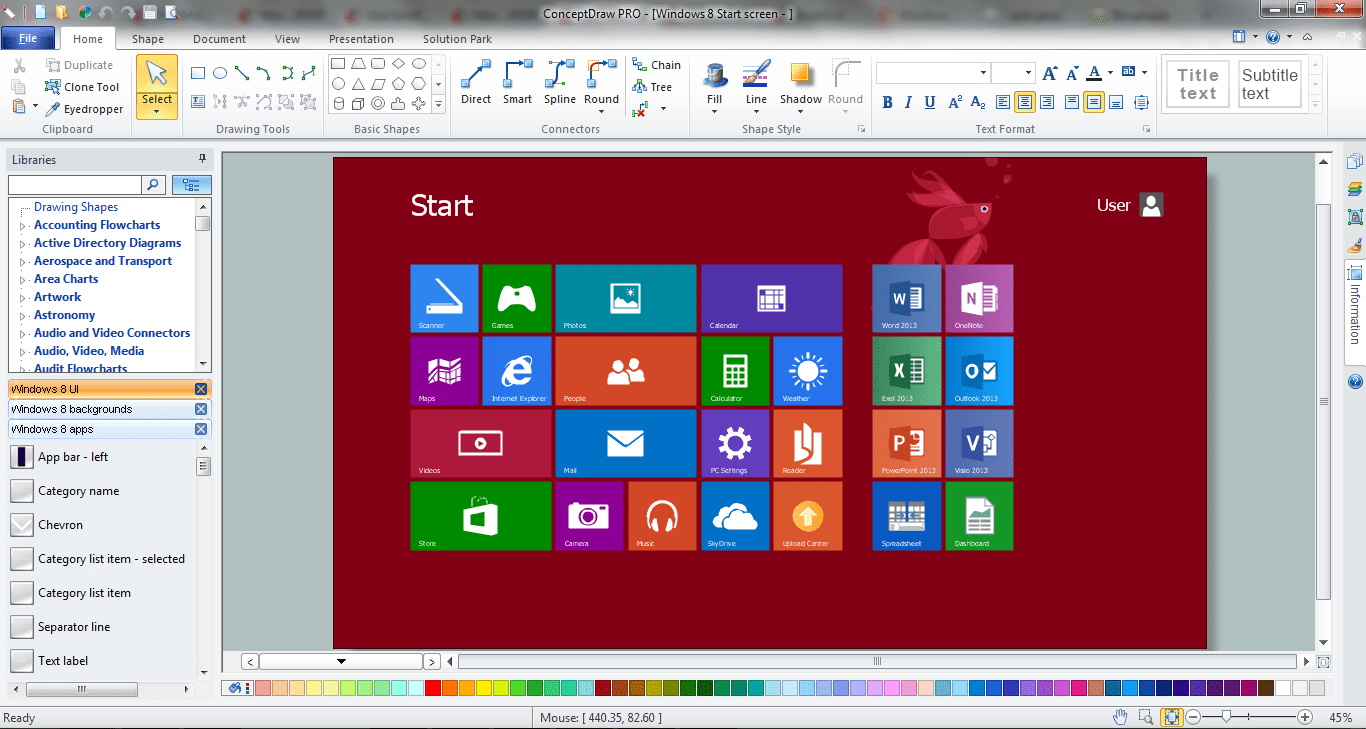Screen dimensions: 1366x729
Task: Activate the Chain connection mode
Action: pyautogui.click(x=656, y=65)
